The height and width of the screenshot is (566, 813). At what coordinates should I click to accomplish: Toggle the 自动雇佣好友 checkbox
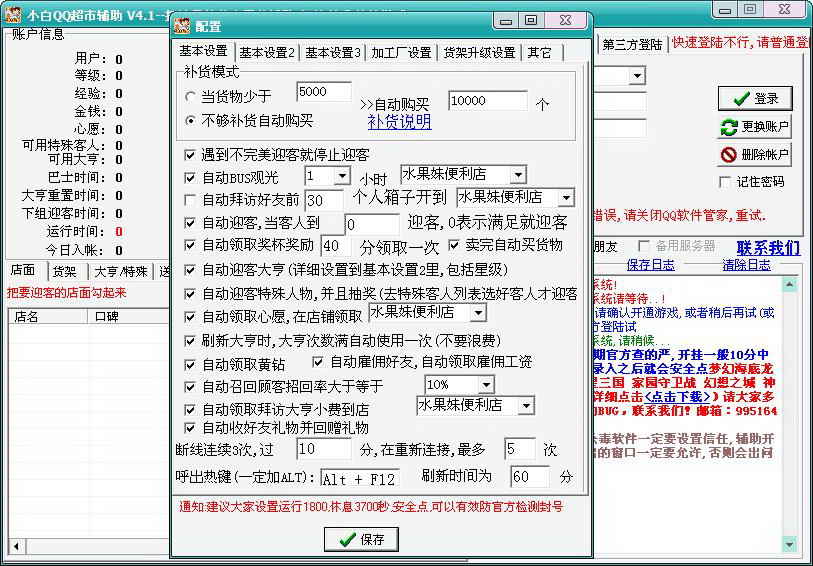pyautogui.click(x=318, y=361)
